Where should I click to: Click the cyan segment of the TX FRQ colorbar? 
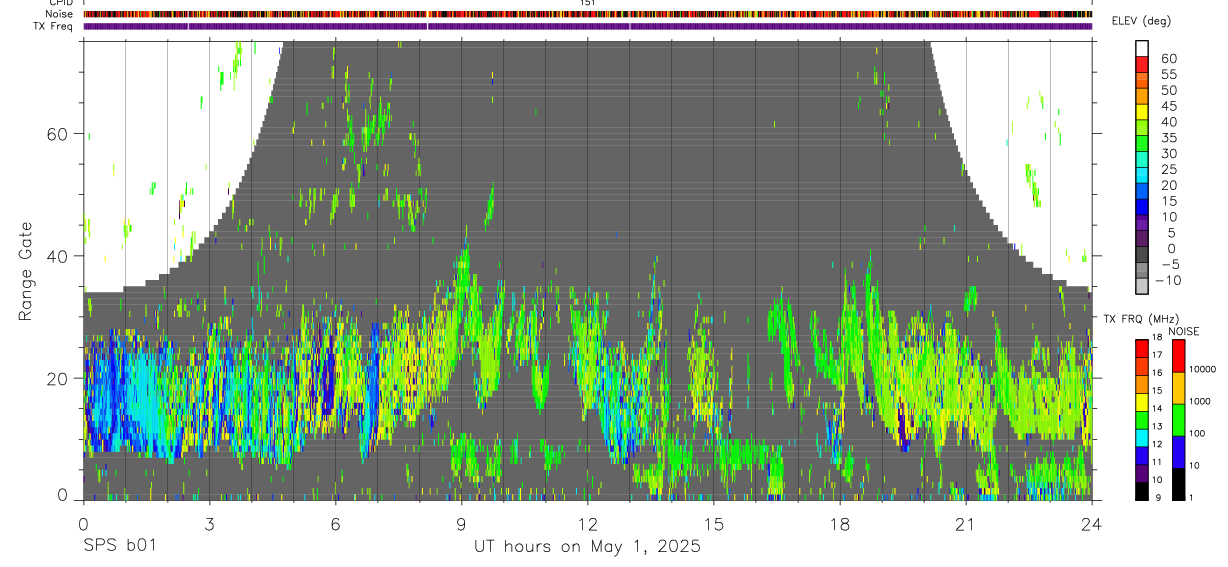pyautogui.click(x=1142, y=437)
